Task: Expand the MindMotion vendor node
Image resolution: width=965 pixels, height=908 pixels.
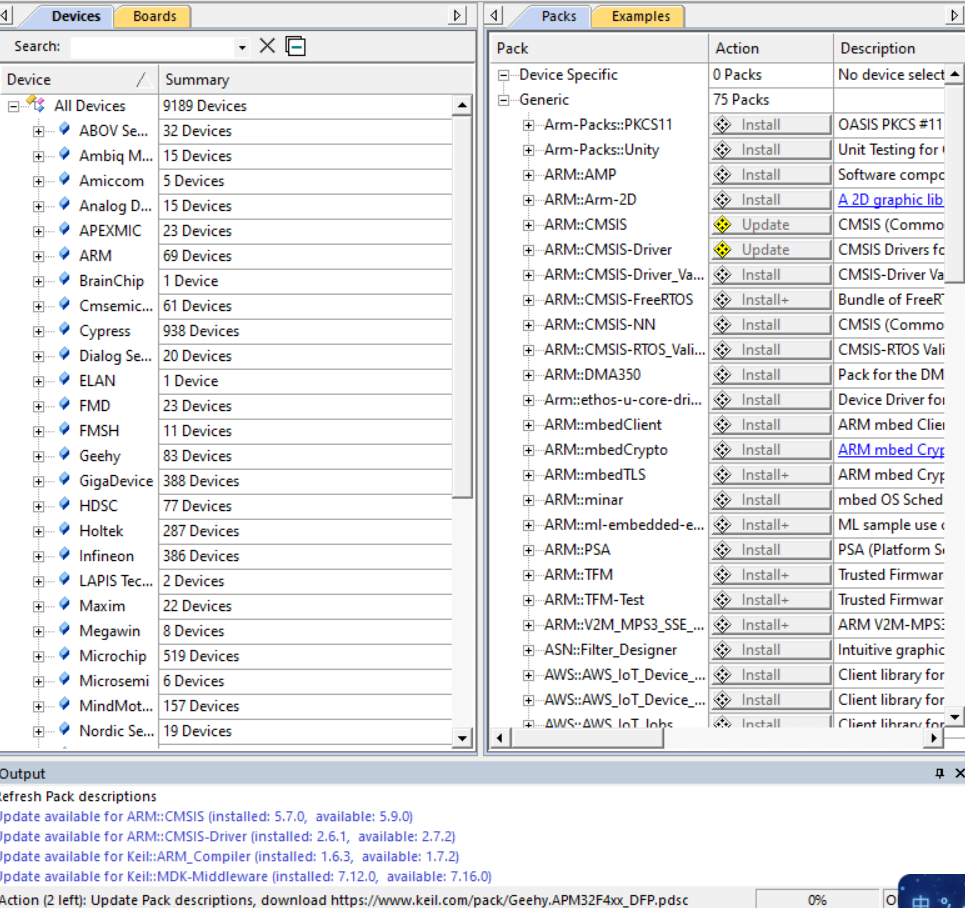Action: click(38, 707)
